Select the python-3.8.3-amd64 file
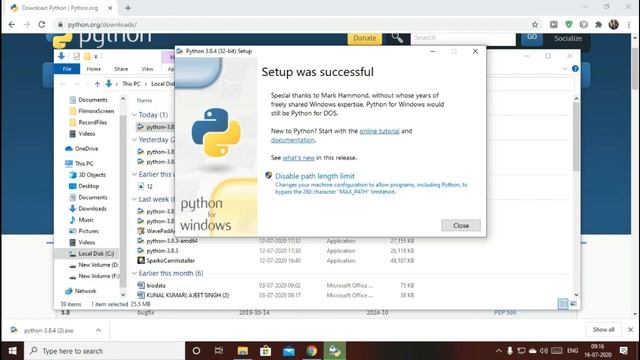640x360 pixels. pos(172,241)
